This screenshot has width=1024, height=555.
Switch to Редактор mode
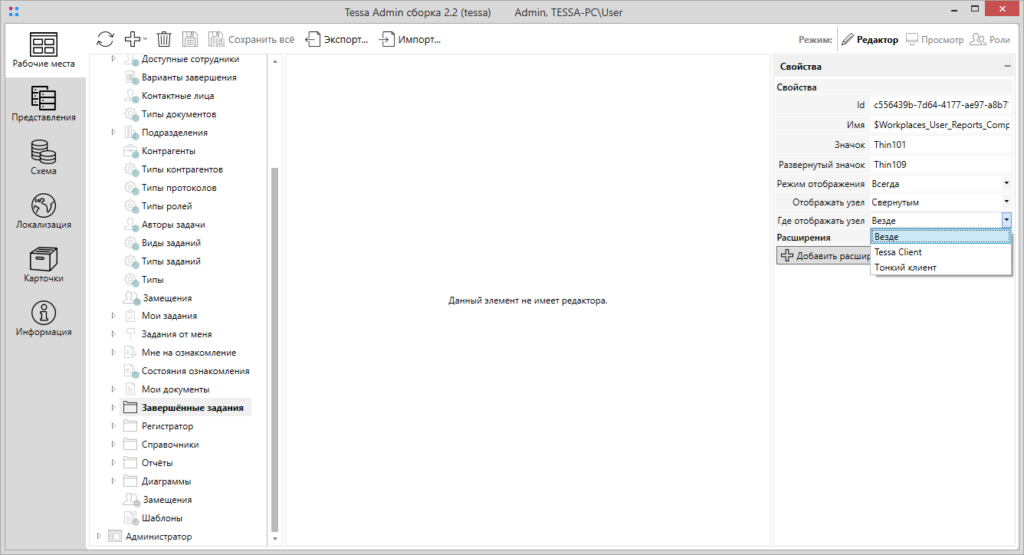(869, 40)
